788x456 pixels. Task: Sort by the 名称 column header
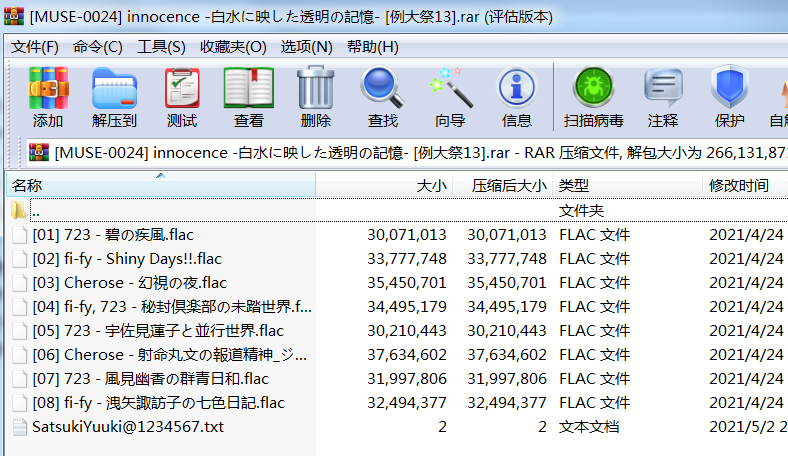(28, 186)
